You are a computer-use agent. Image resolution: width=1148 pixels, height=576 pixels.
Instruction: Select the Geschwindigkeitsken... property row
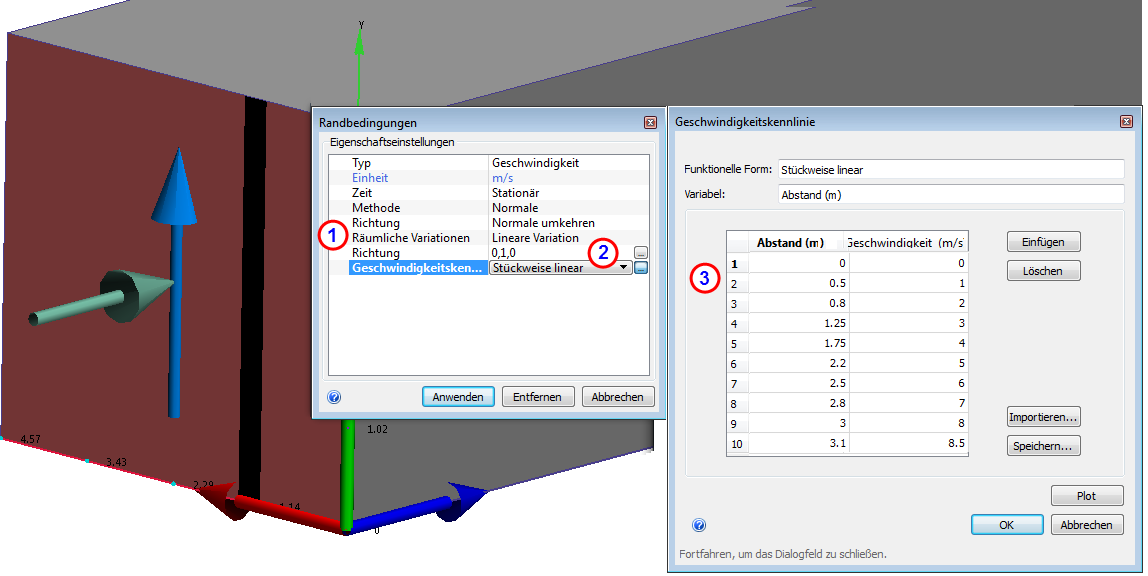pyautogui.click(x=488, y=268)
